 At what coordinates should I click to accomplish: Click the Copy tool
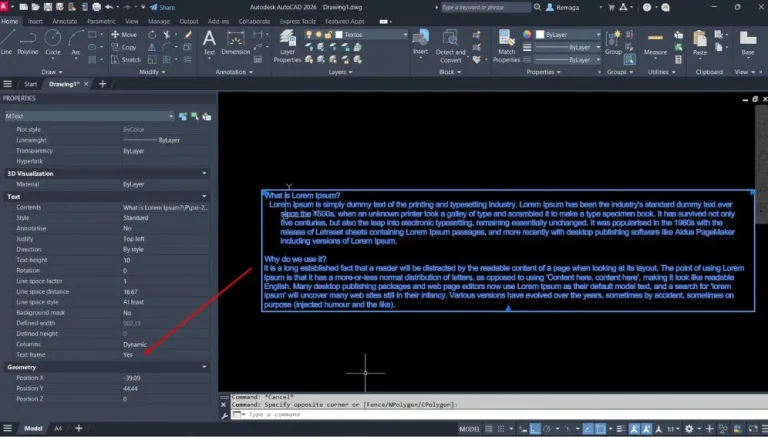(x=124, y=47)
